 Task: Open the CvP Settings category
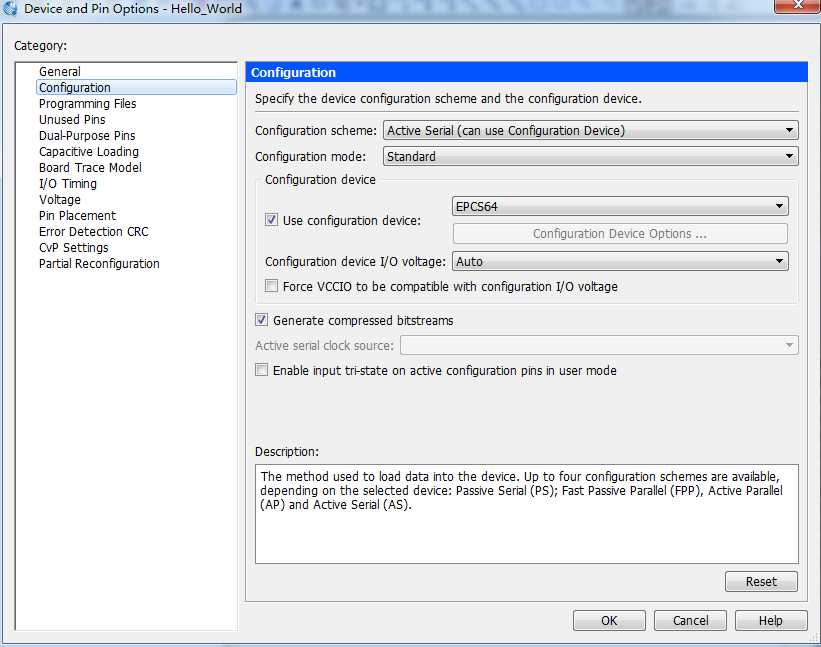[x=74, y=248]
